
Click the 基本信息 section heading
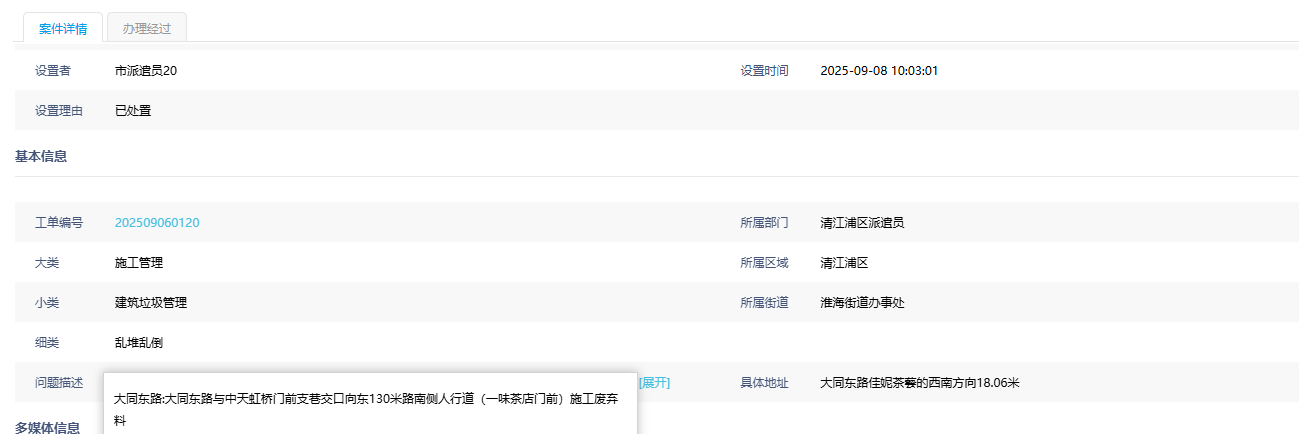(41, 156)
